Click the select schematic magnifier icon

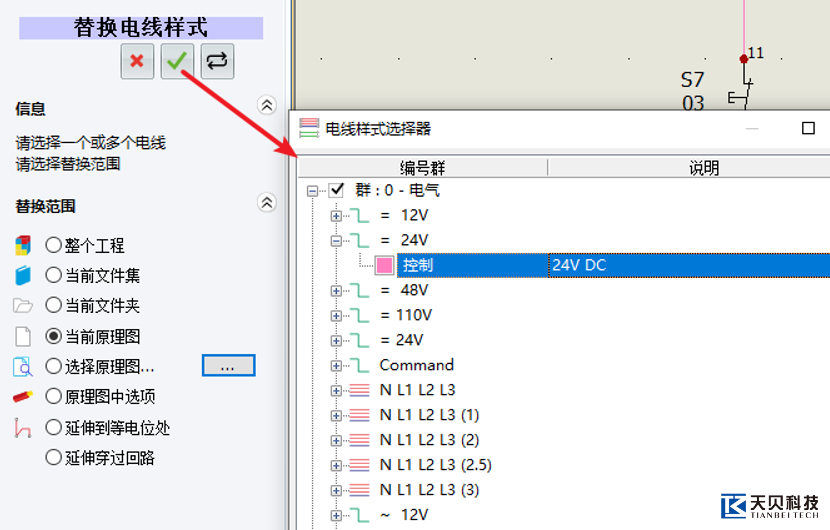pyautogui.click(x=23, y=366)
